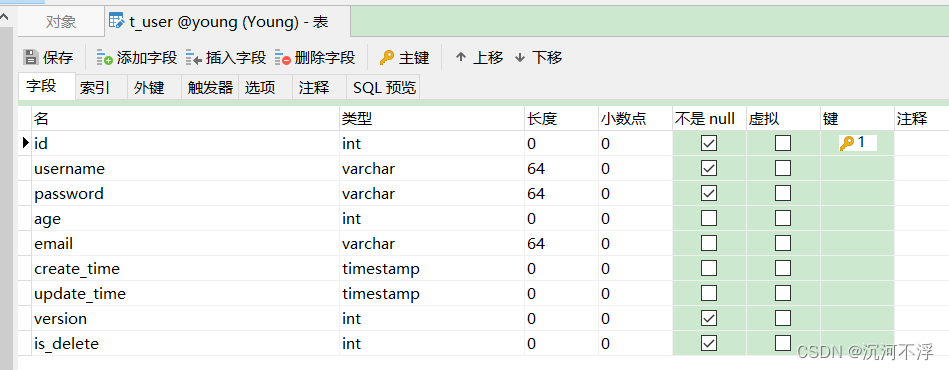Screen dimensions: 949x370
Task: Click the Name (名) column header
Action: 185,119
